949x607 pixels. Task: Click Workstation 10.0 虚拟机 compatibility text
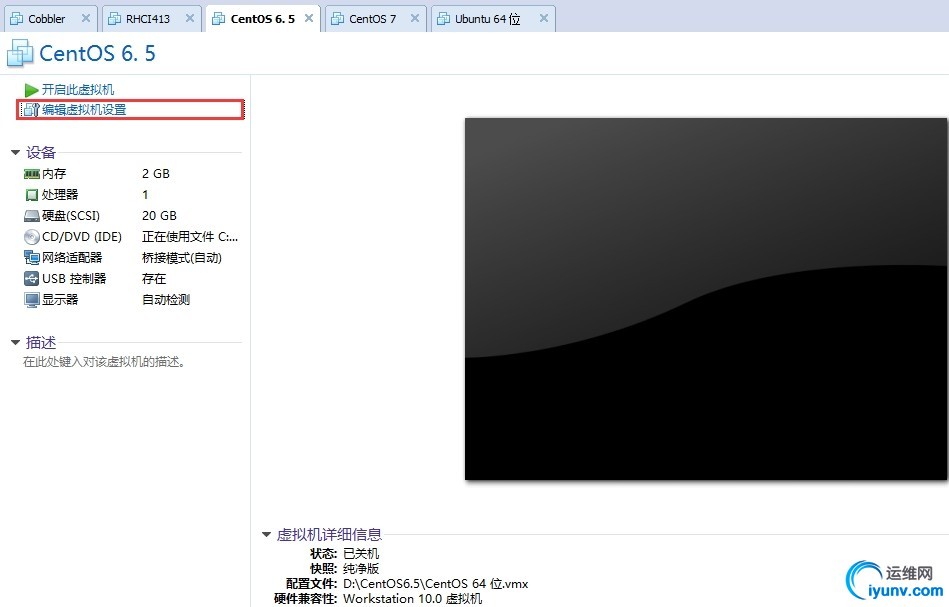pyautogui.click(x=413, y=599)
